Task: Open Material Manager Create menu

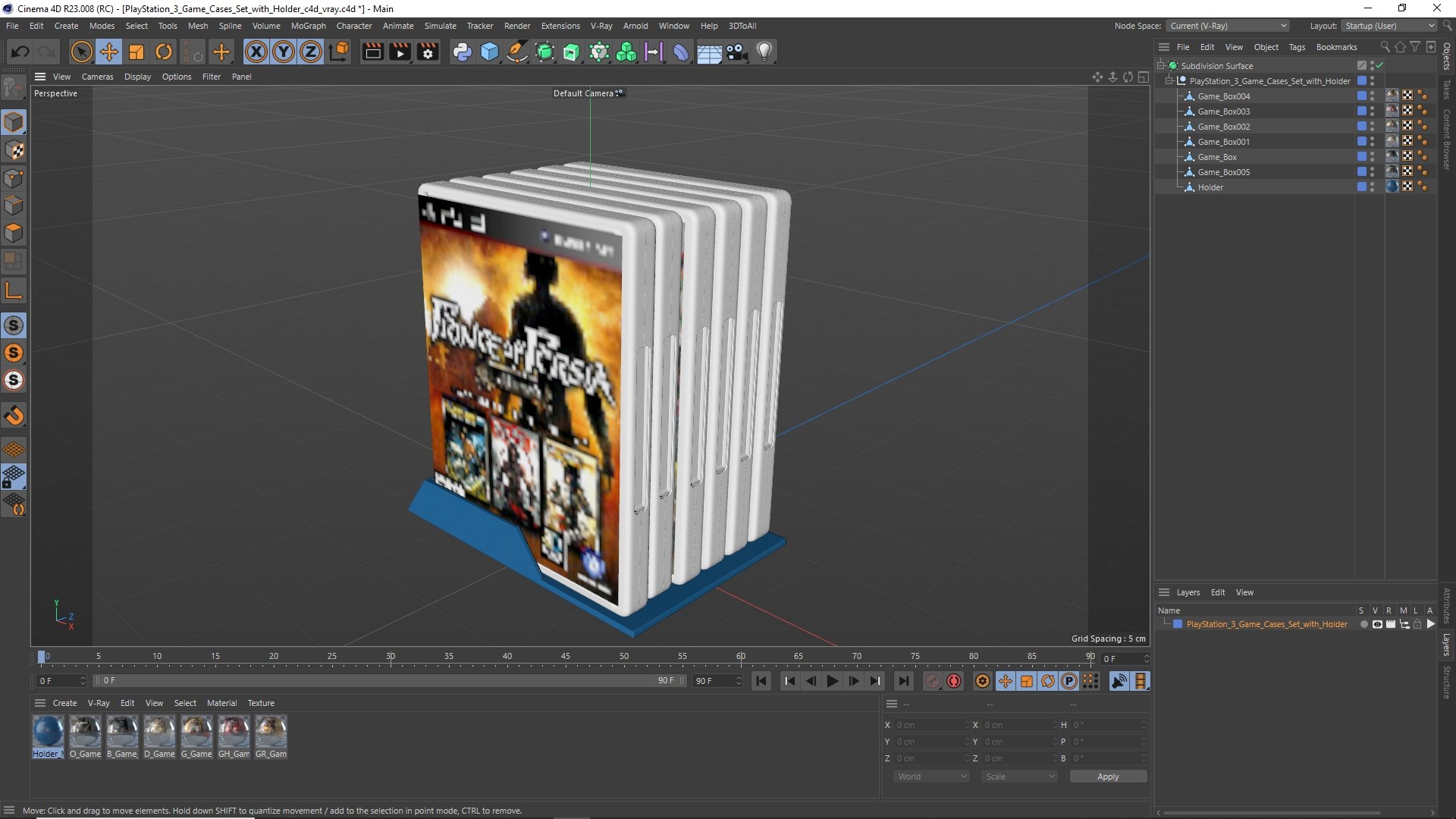Action: 64,703
